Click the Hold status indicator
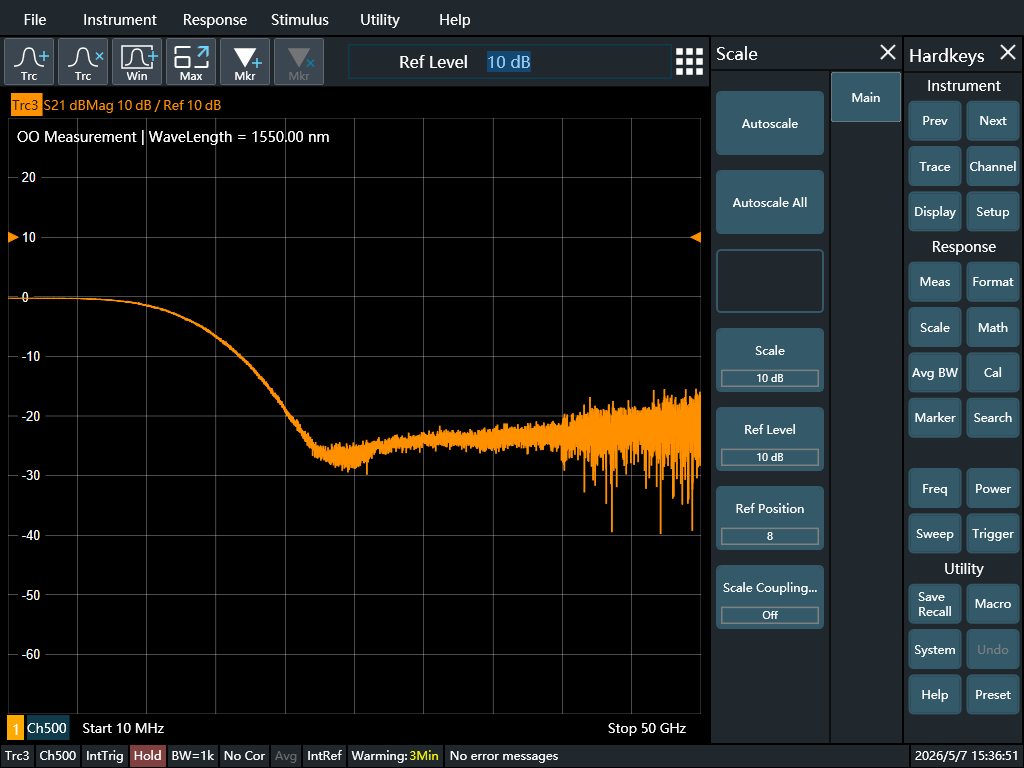1024x768 pixels. 148,756
